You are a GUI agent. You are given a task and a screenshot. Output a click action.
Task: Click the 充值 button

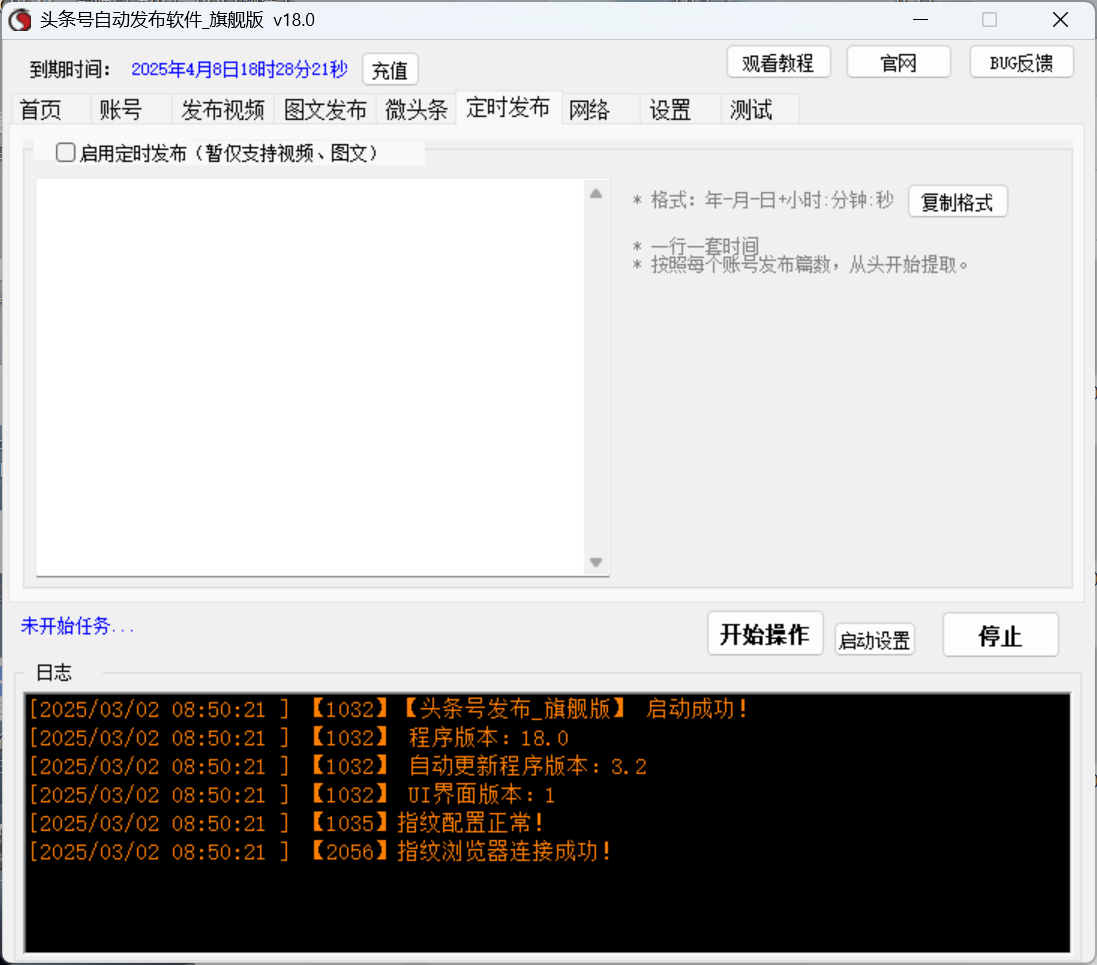click(x=390, y=70)
